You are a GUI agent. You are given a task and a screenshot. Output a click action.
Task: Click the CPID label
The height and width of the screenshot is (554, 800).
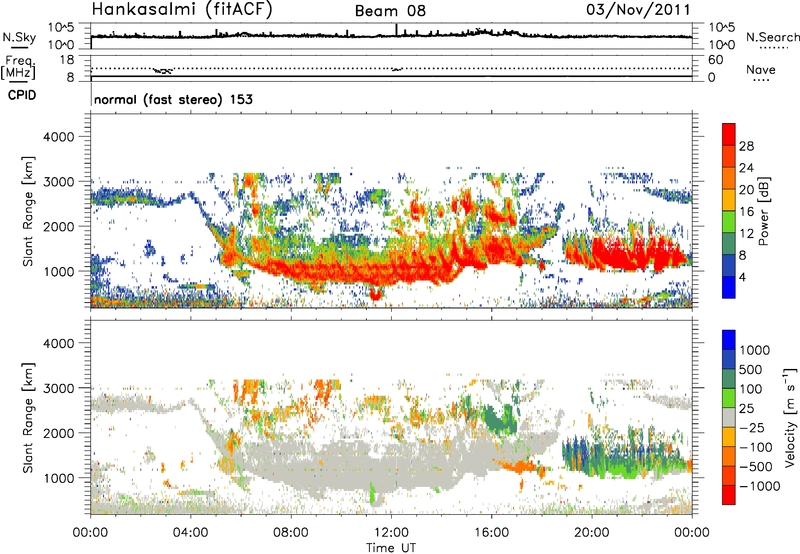click(22, 95)
